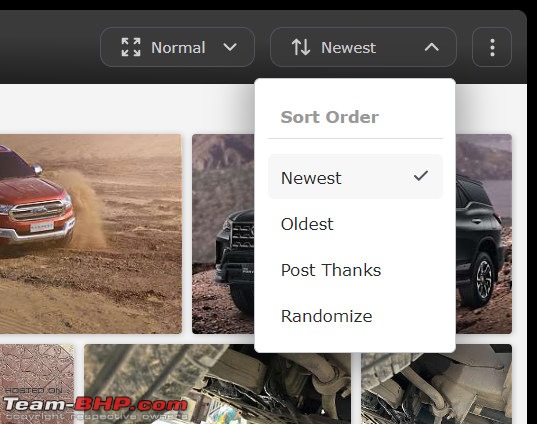Sort images by Post Thanks
Image resolution: width=537 pixels, height=424 pixels.
click(355, 270)
